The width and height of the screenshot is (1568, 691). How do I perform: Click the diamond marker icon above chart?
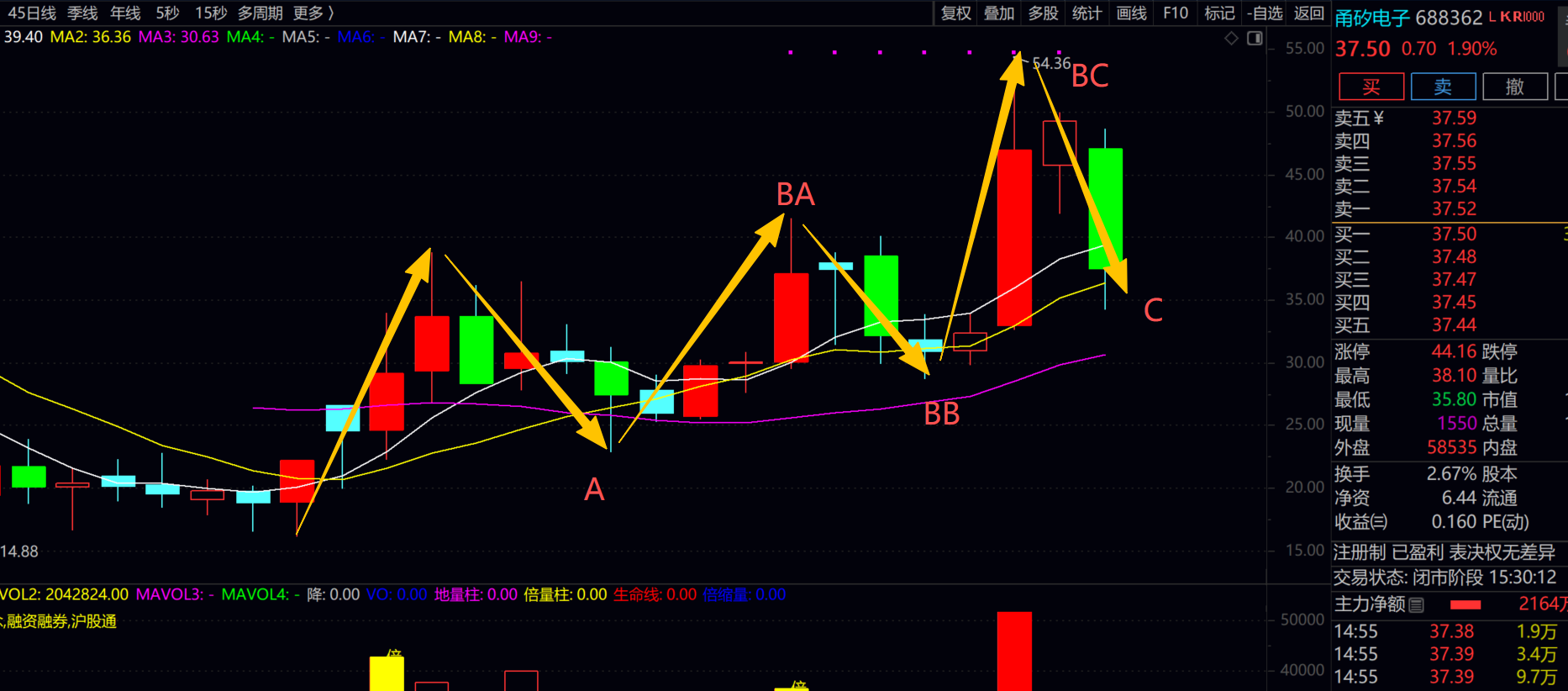click(1231, 38)
